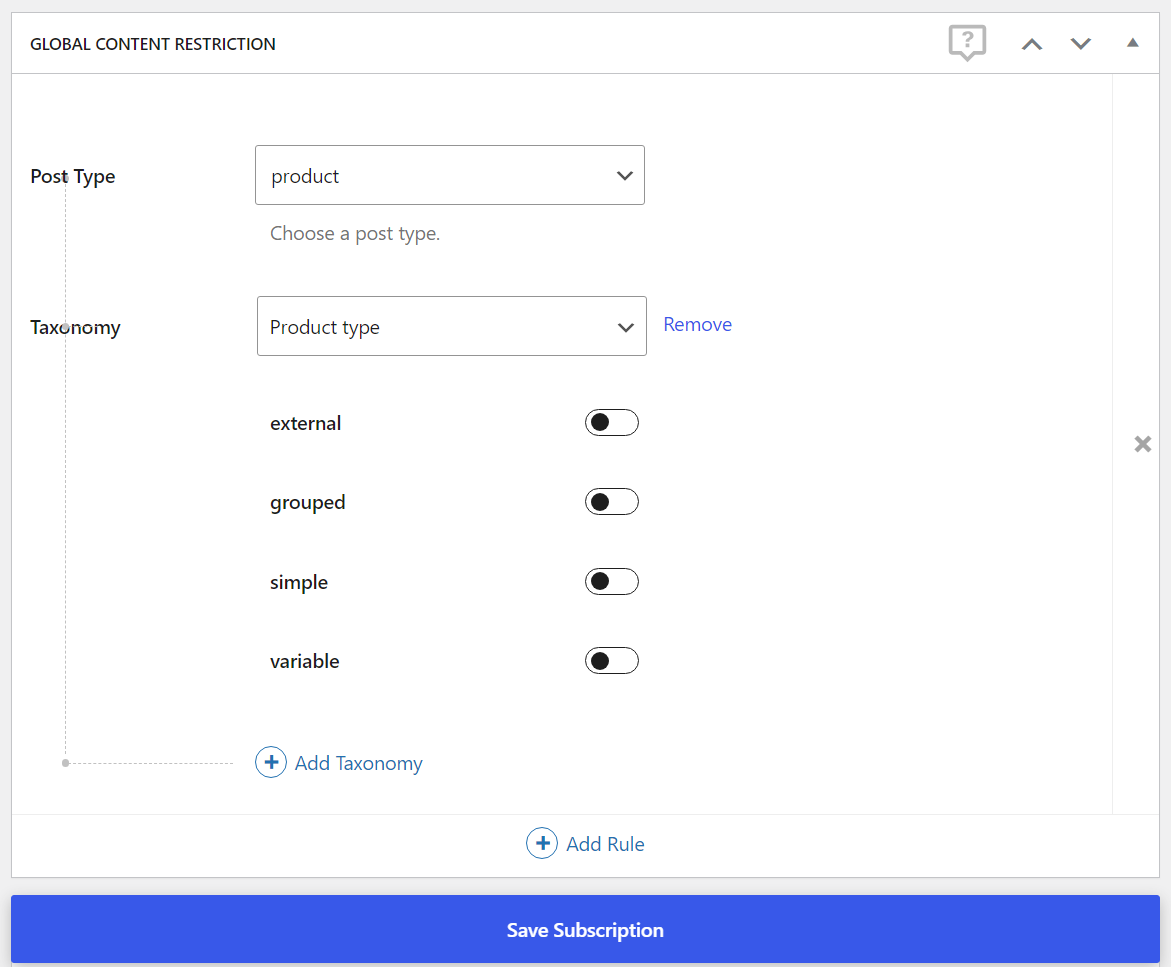The image size is (1171, 967).
Task: Click the 'simple' label text
Action: pyautogui.click(x=299, y=582)
